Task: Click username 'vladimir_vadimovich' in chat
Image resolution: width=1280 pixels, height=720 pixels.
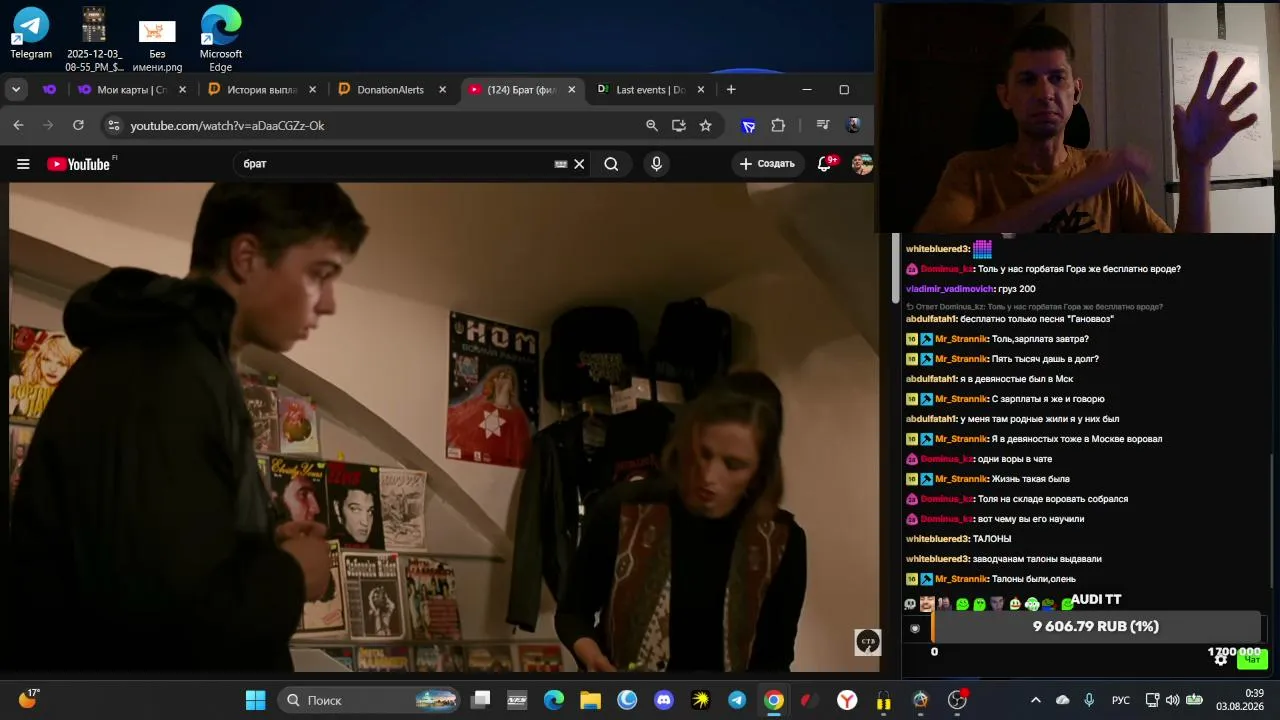Action: click(950, 289)
